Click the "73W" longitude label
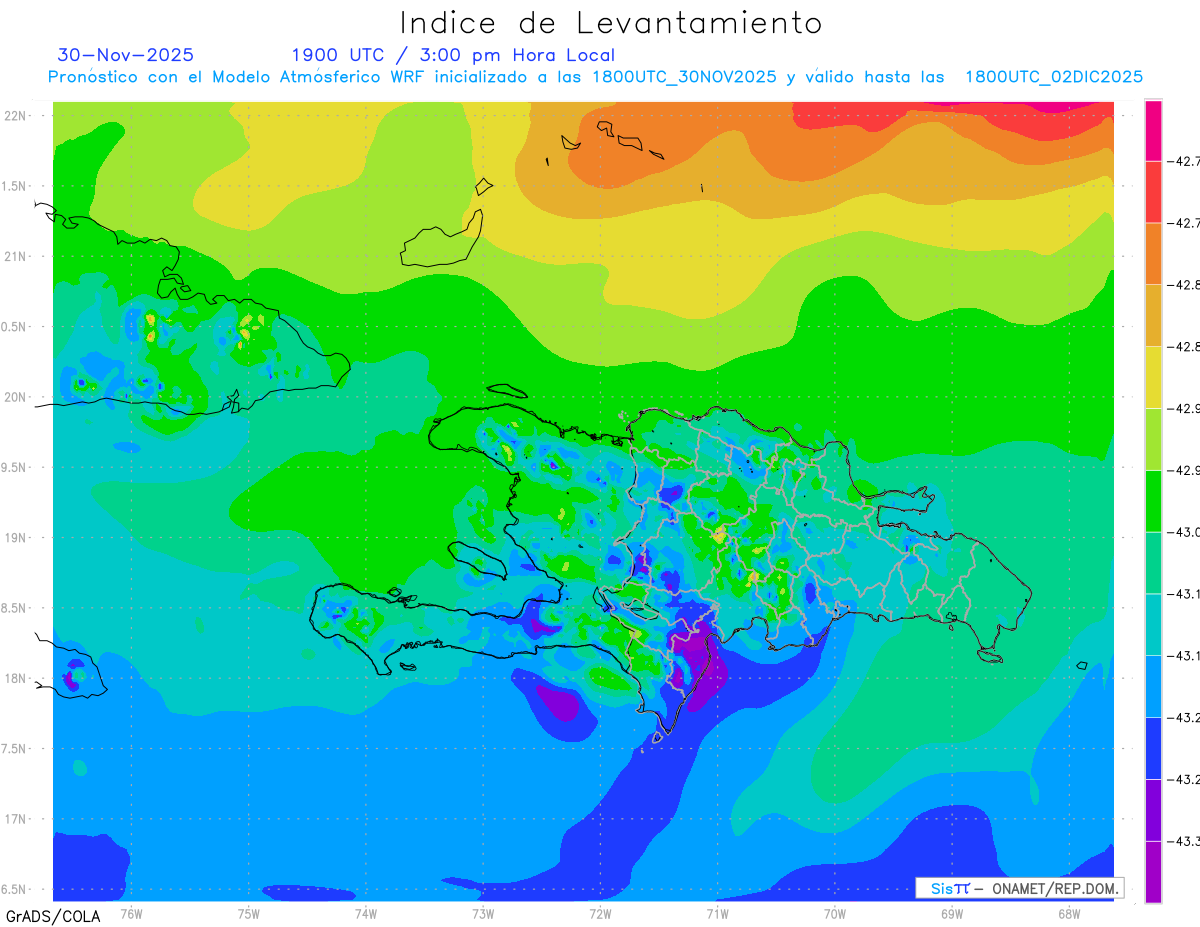The height and width of the screenshot is (927, 1200). tap(483, 913)
